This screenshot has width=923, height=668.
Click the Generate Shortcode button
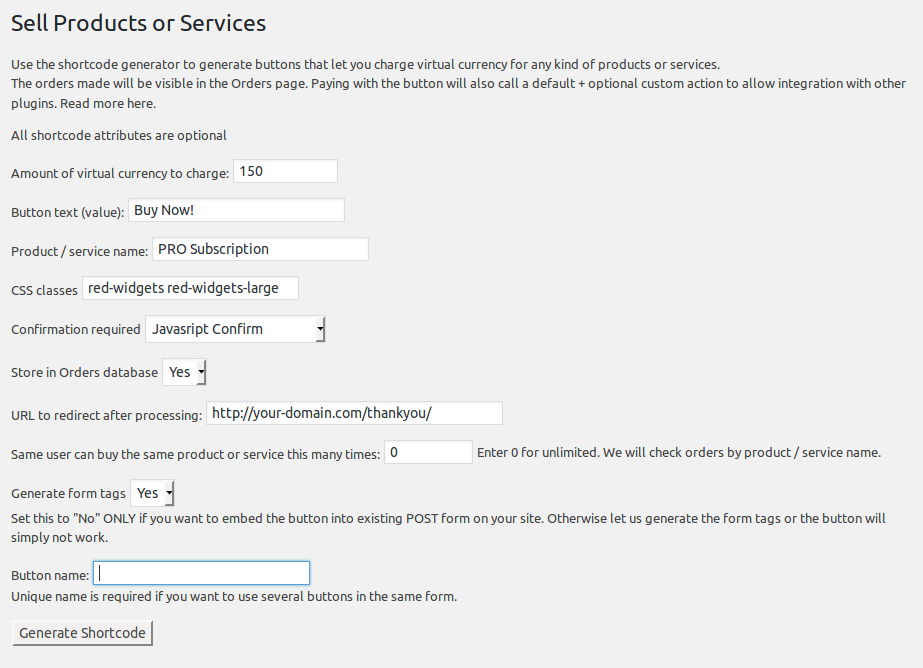82,633
